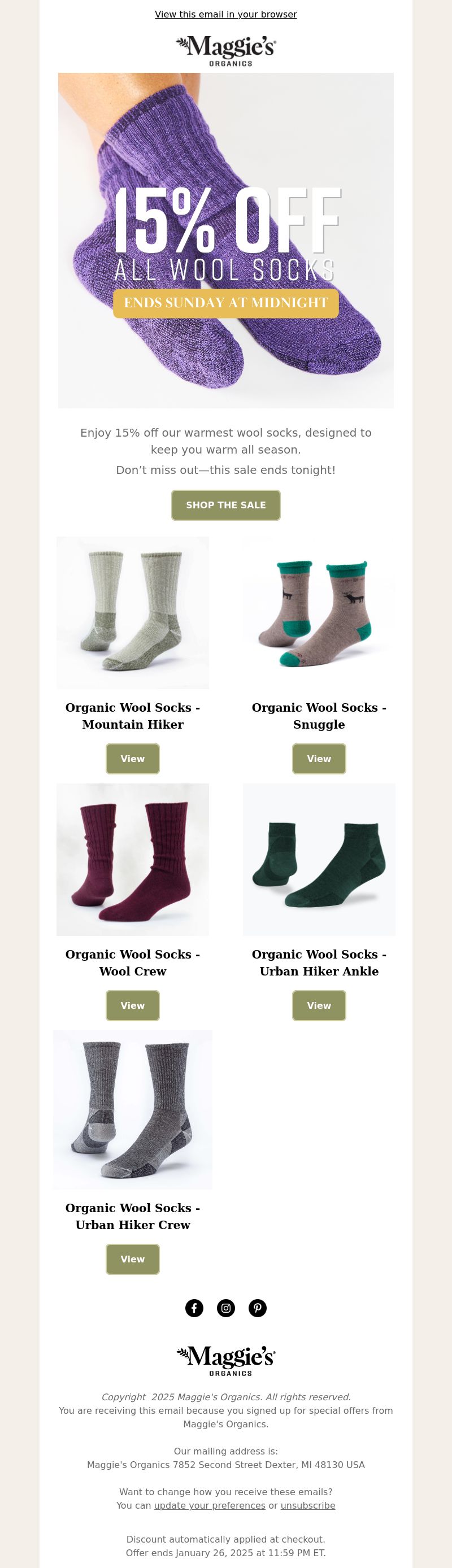This screenshot has width=452, height=1568.
Task: Click 'View this email in your browser'
Action: point(226,14)
